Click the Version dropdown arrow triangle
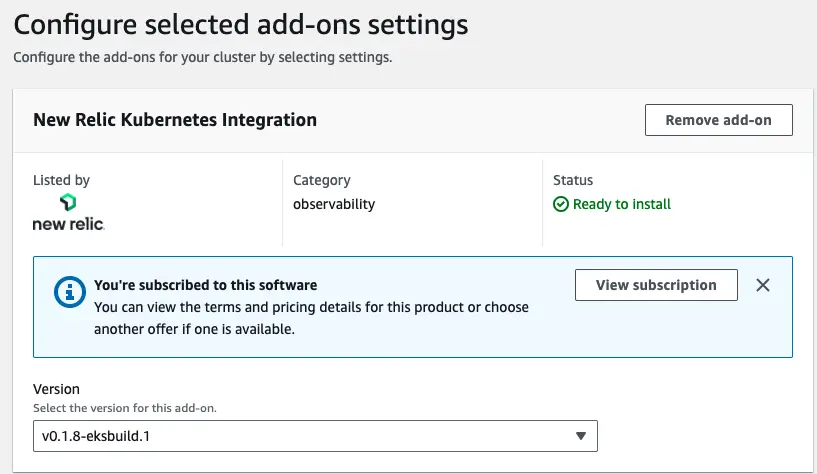Image resolution: width=817 pixels, height=474 pixels. [581, 436]
